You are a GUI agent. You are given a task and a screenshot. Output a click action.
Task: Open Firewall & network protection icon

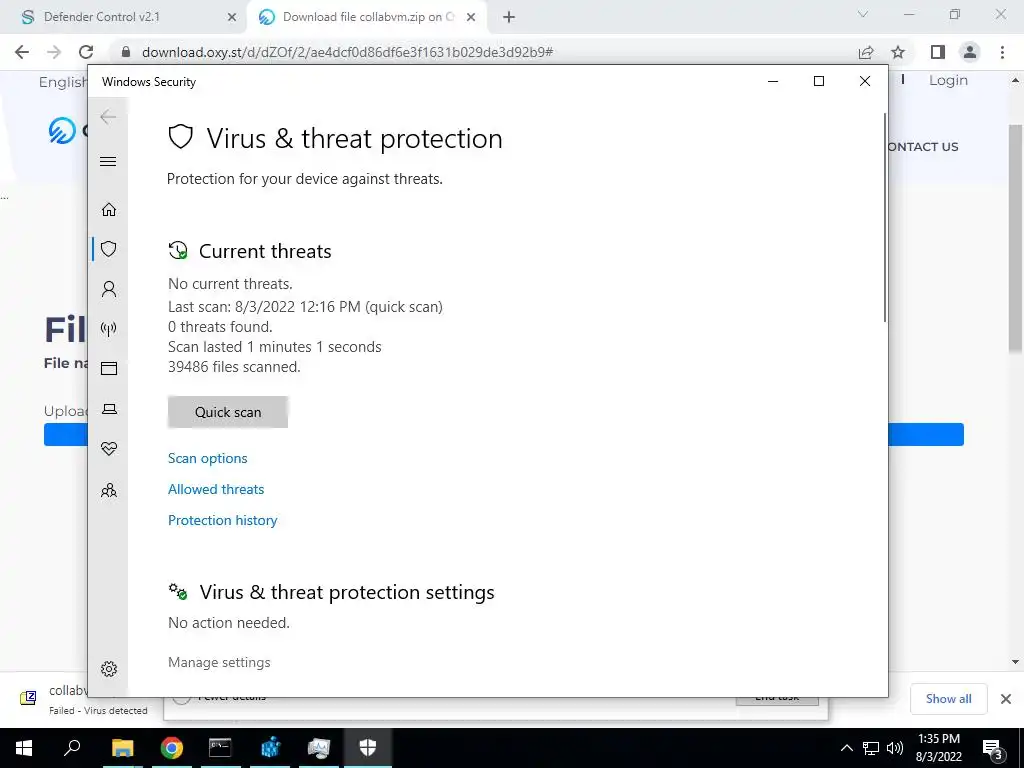(109, 328)
